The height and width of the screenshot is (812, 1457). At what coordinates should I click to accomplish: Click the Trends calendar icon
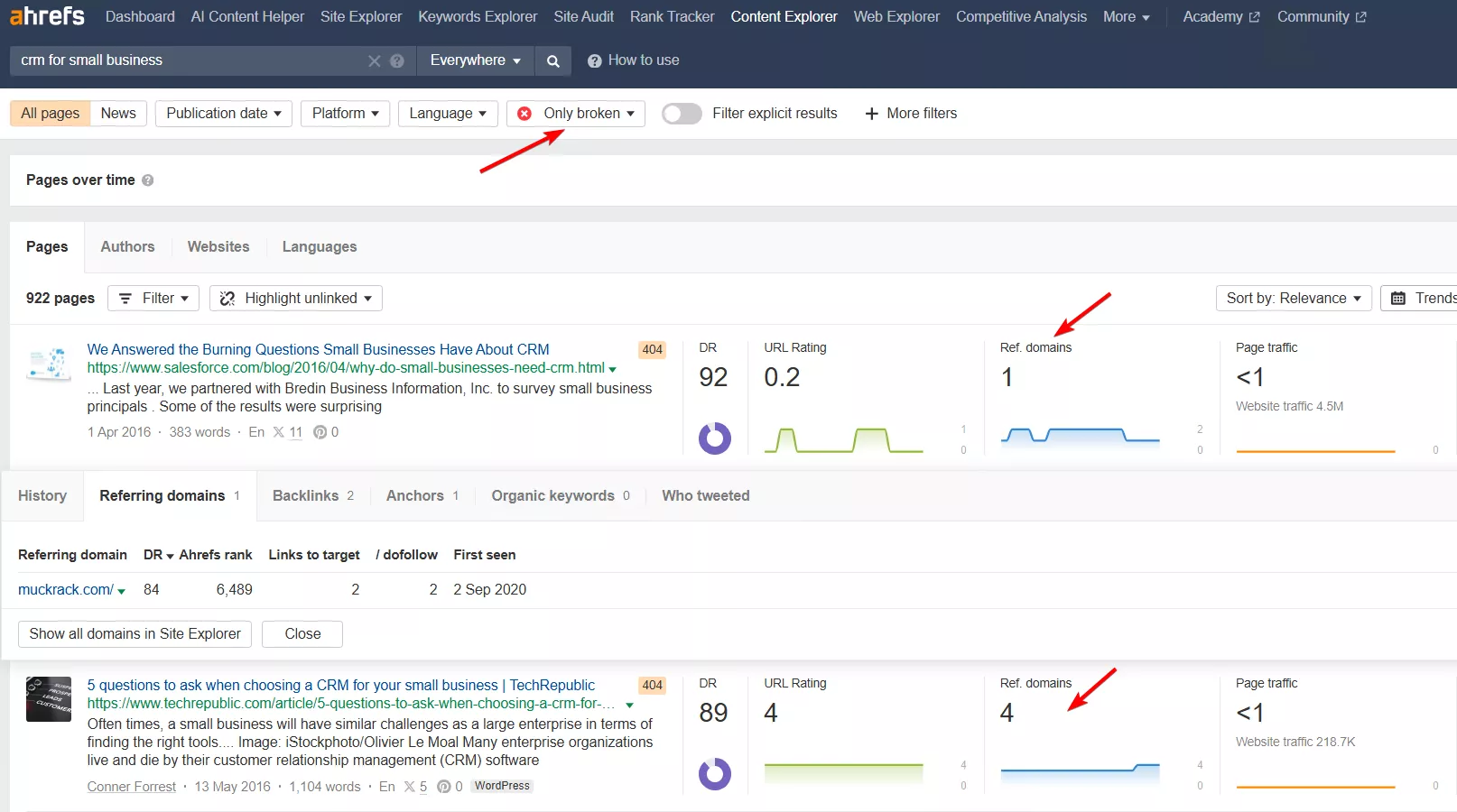[1398, 299]
